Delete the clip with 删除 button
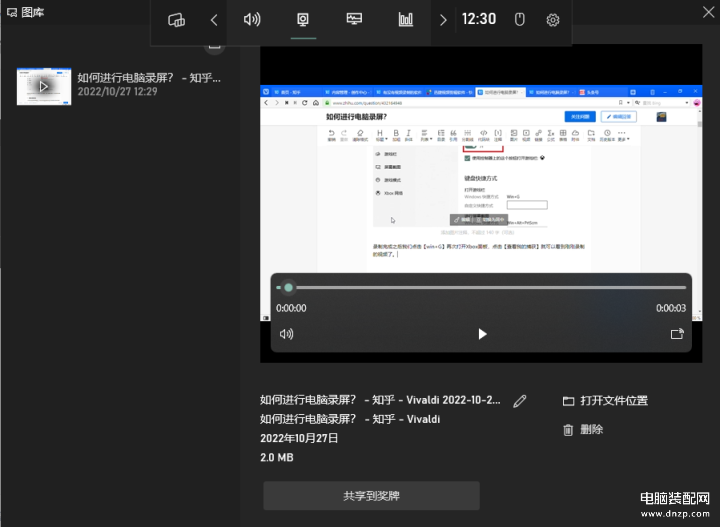 click(583, 430)
